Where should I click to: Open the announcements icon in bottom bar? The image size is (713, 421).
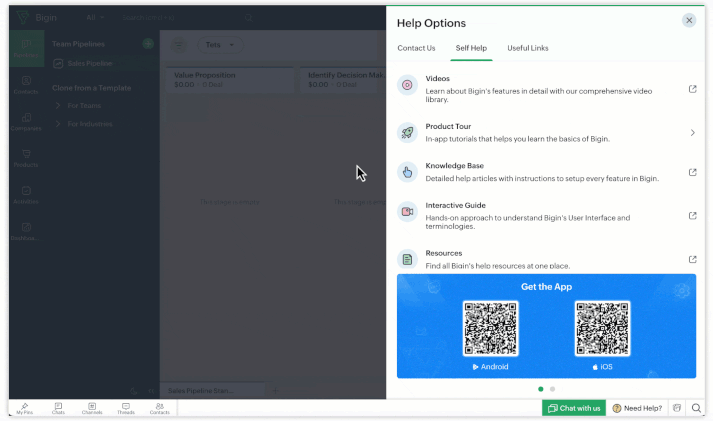coord(677,408)
